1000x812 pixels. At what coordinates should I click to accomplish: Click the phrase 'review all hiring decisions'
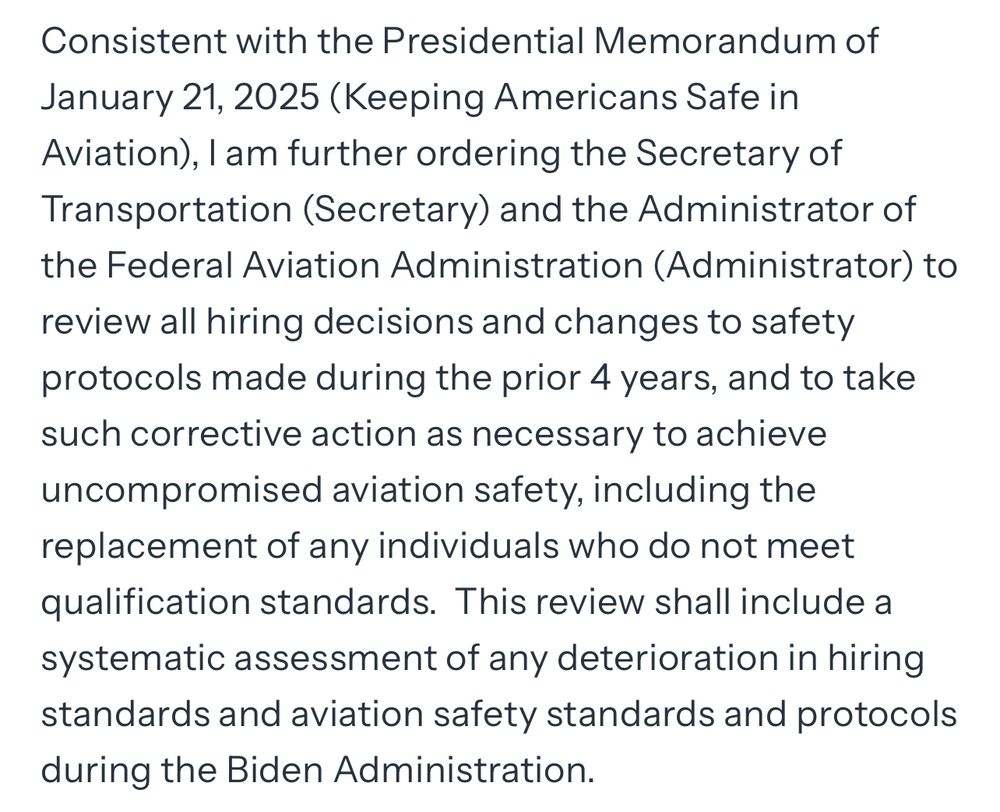point(257,323)
